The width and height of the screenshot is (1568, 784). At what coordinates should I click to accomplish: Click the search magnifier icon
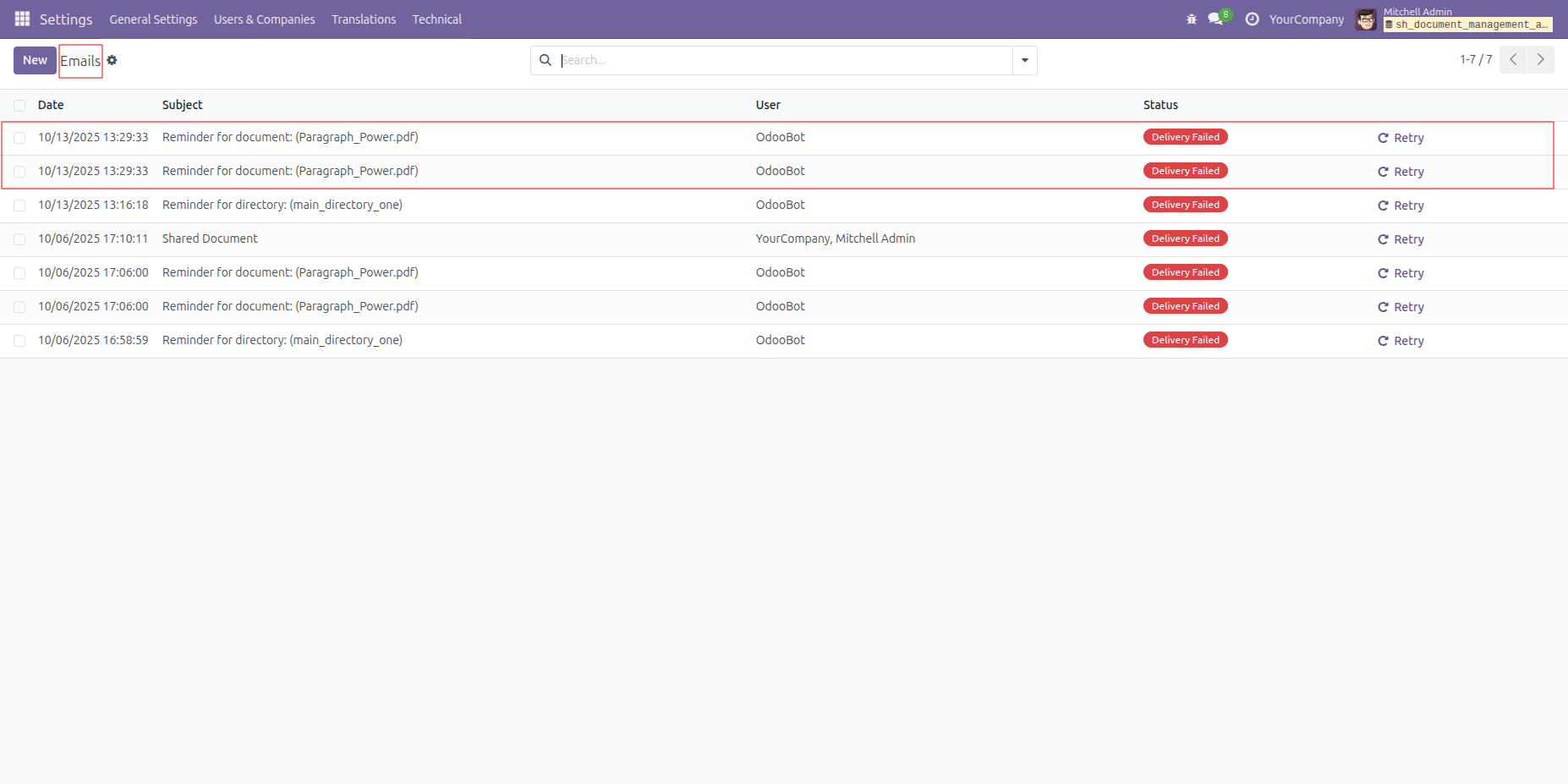[546, 60]
